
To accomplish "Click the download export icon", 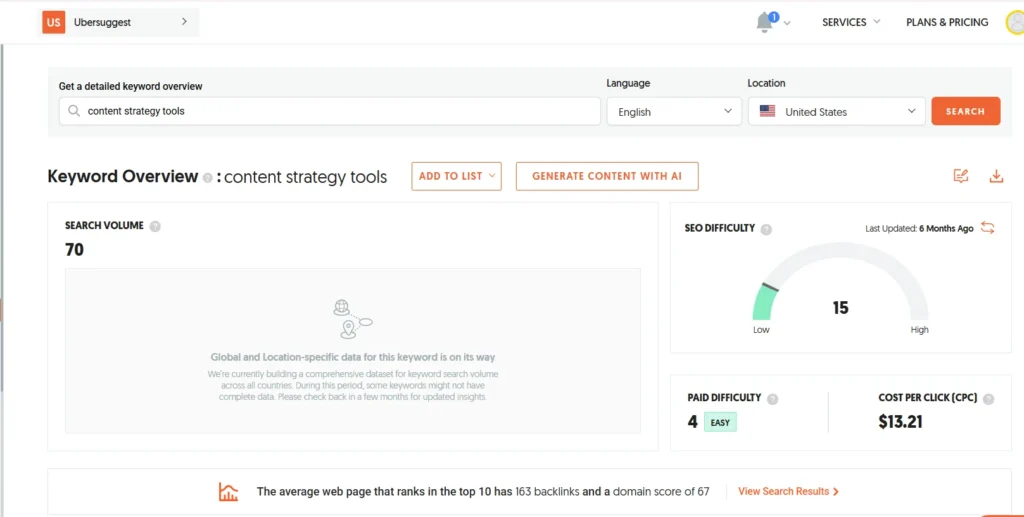I will click(x=996, y=176).
